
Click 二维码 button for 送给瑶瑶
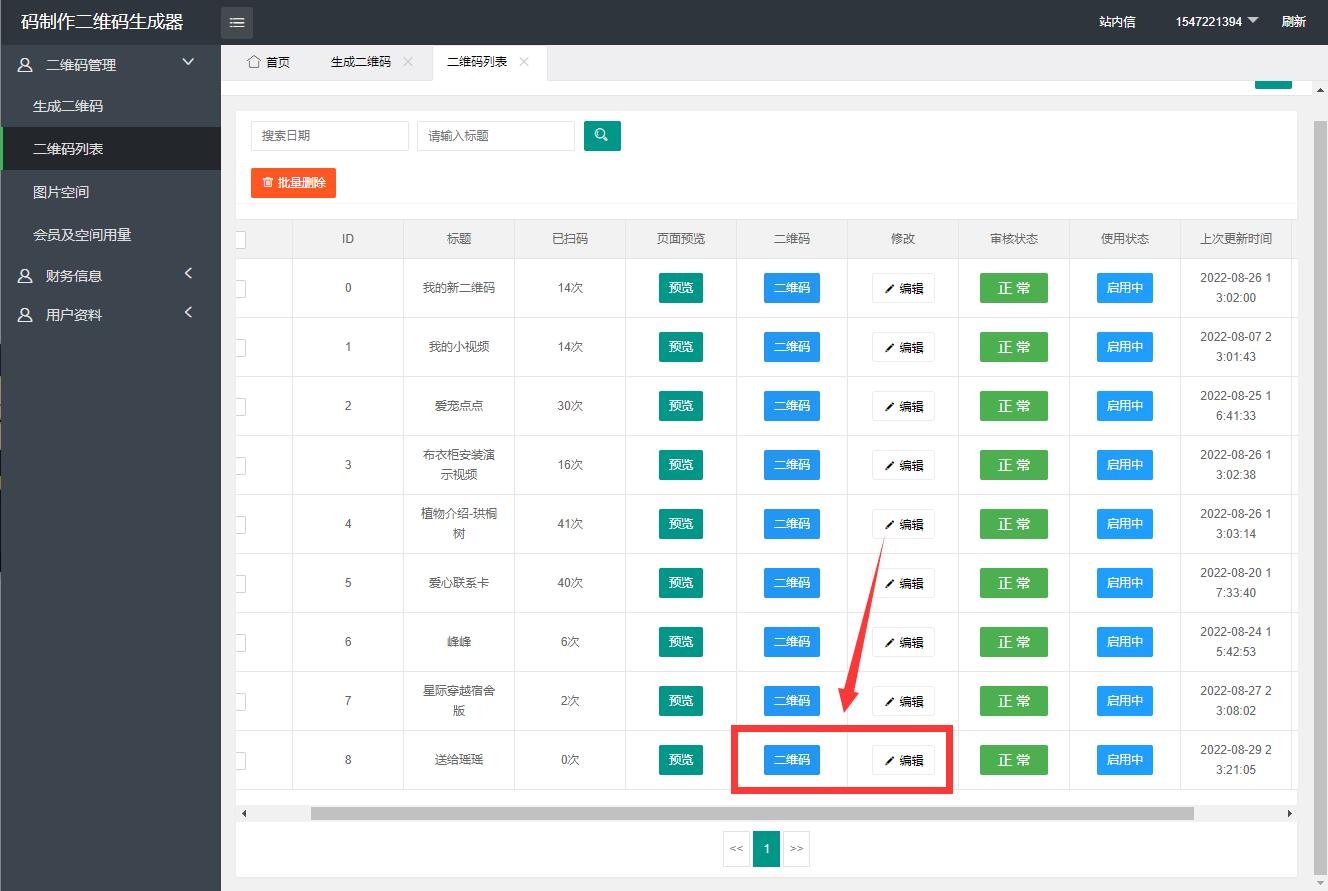(x=792, y=760)
